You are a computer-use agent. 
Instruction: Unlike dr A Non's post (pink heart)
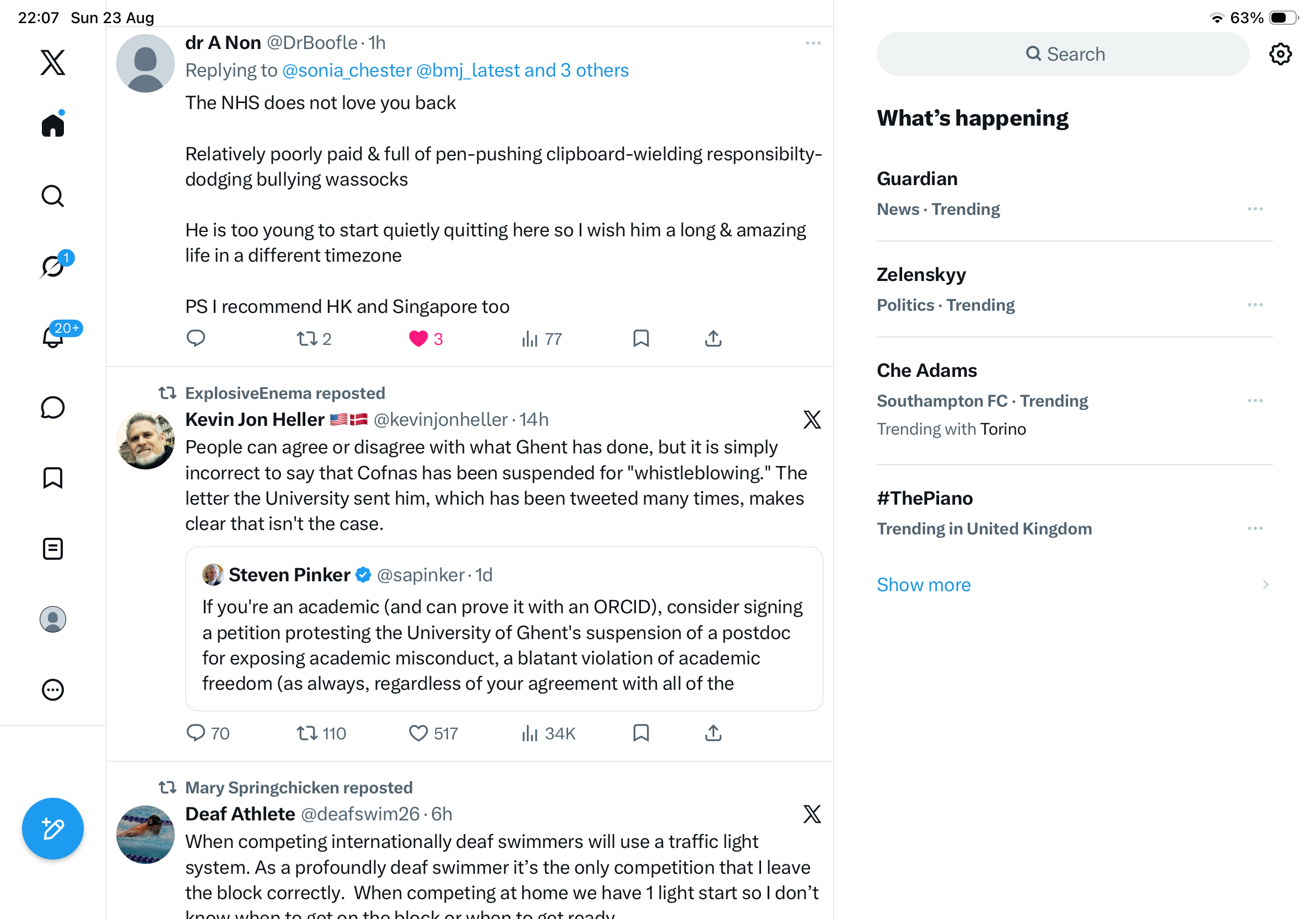(418, 339)
